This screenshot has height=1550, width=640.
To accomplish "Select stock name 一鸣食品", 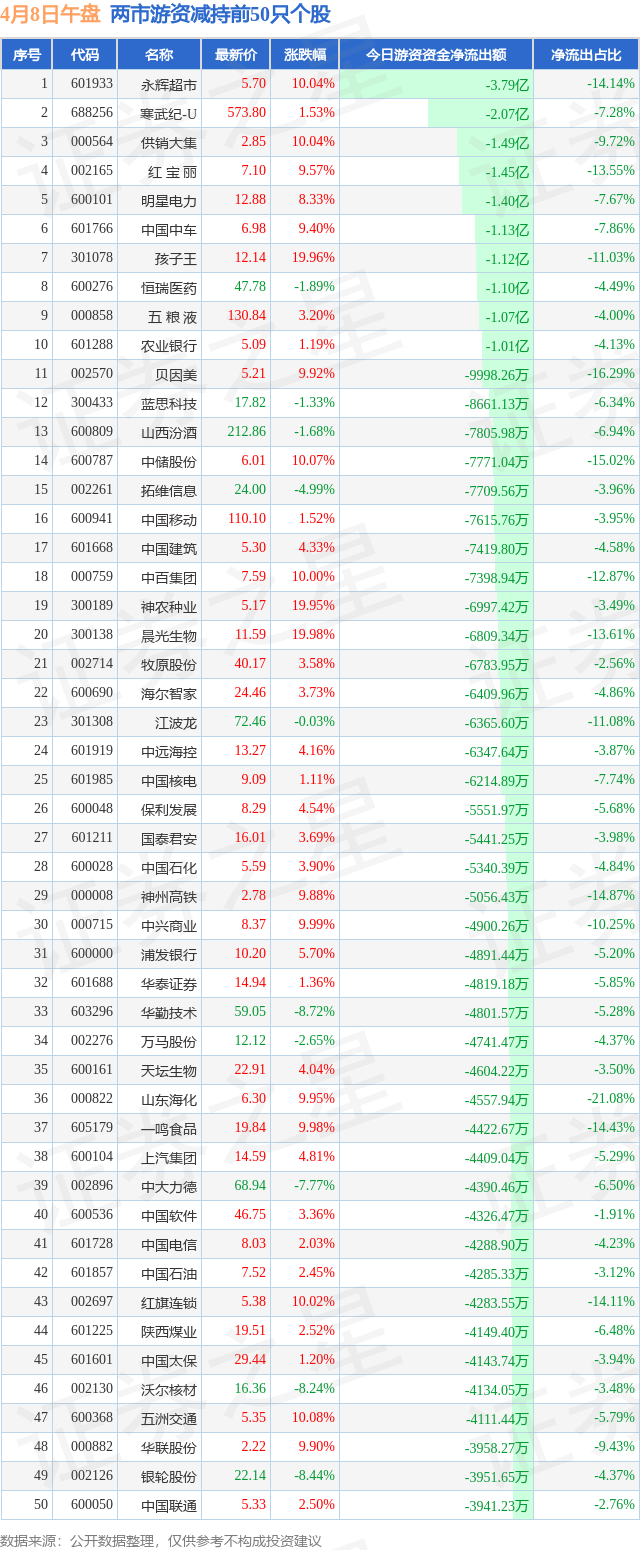I will click(170, 1129).
